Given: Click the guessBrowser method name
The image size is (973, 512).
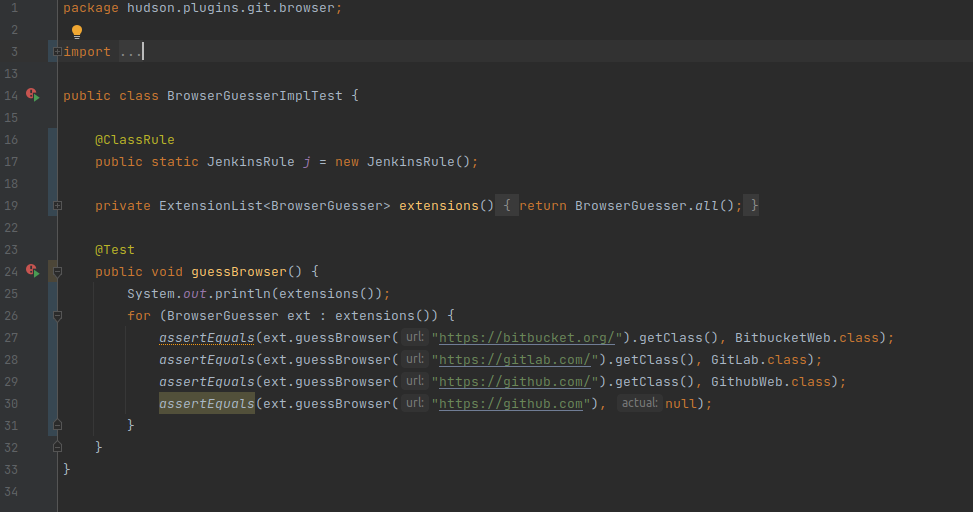Looking at the screenshot, I should pos(239,272).
